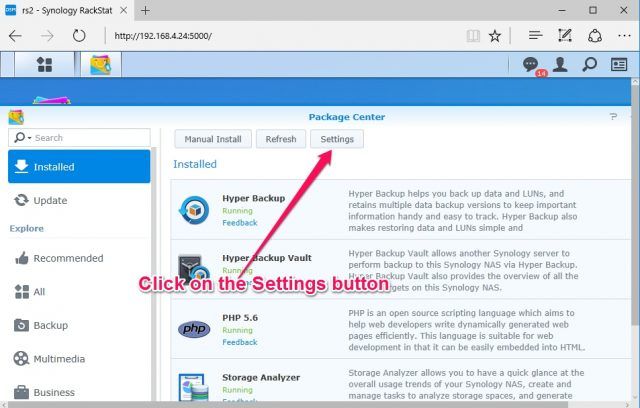This screenshot has height=408, width=640.
Task: Click the PHP 5.6 package icon
Action: (194, 329)
